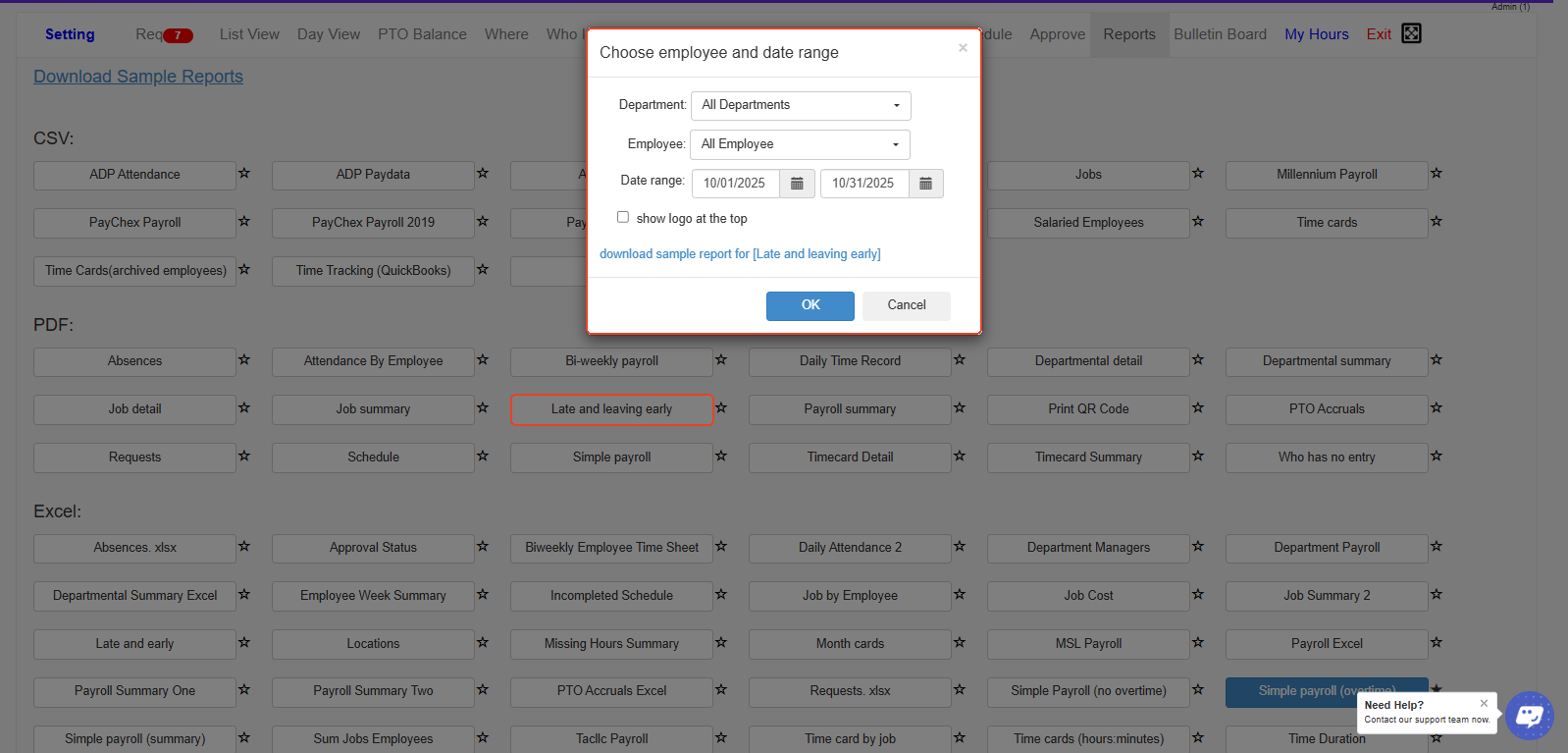Viewport: 1568px width, 753px height.
Task: Switch to PTO Balance tab
Action: (422, 34)
